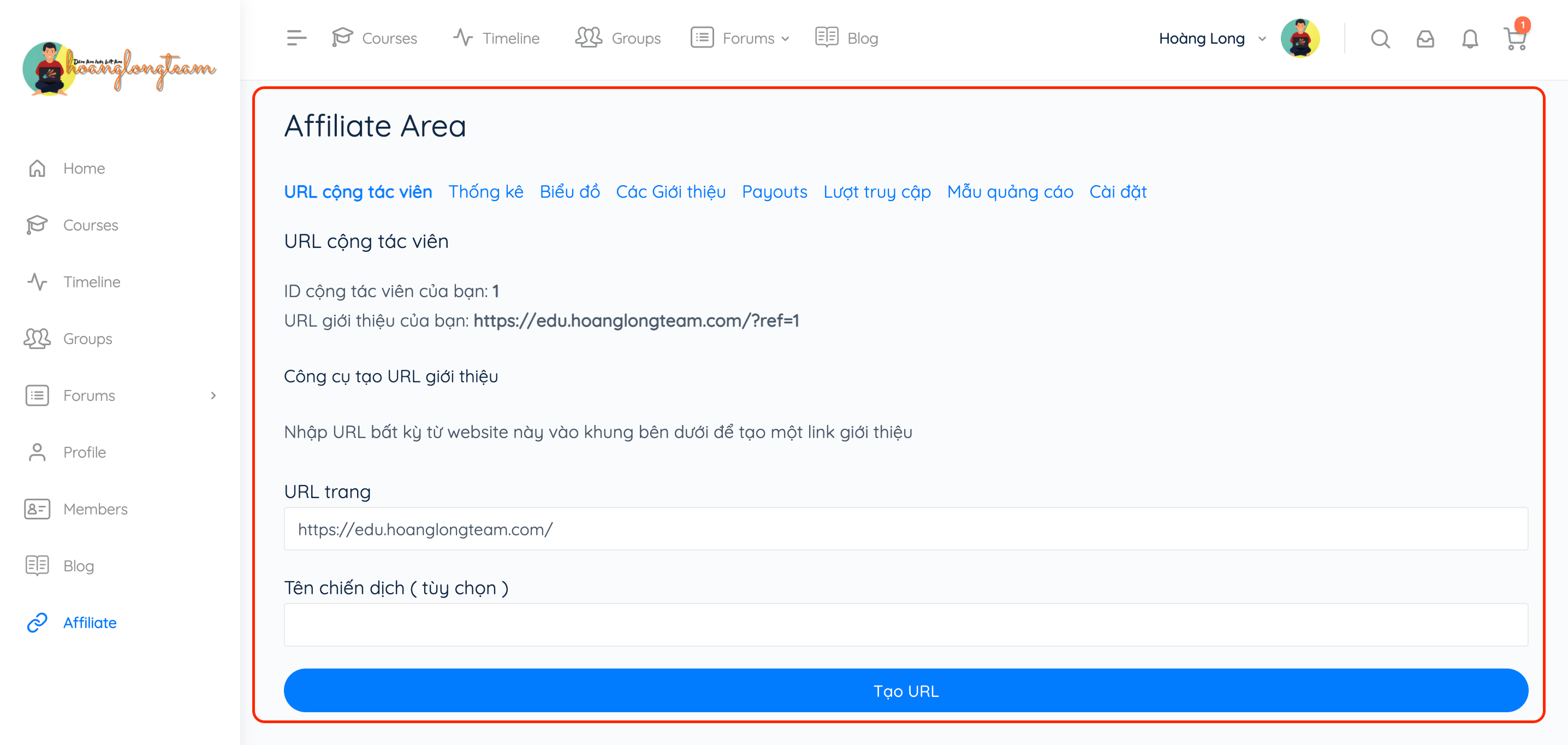Click the Groups icon in sidebar
Viewport: 1568px width, 745px height.
point(37,338)
